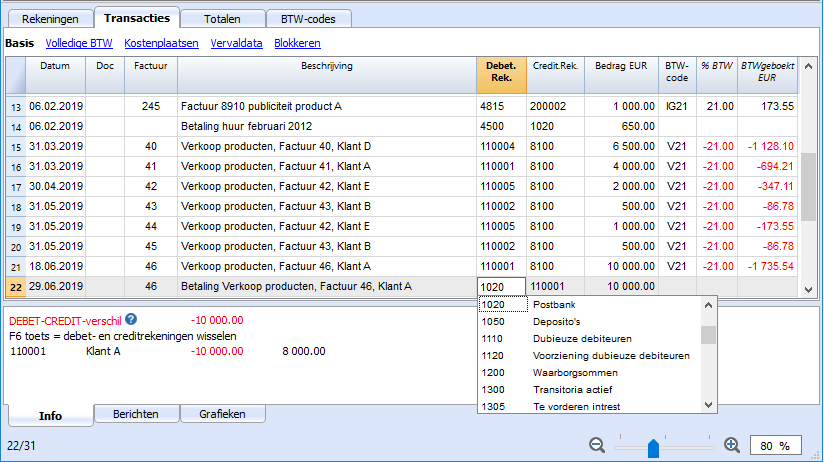Click debit account 4500 in row 14
The height and width of the screenshot is (462, 824).
point(501,126)
